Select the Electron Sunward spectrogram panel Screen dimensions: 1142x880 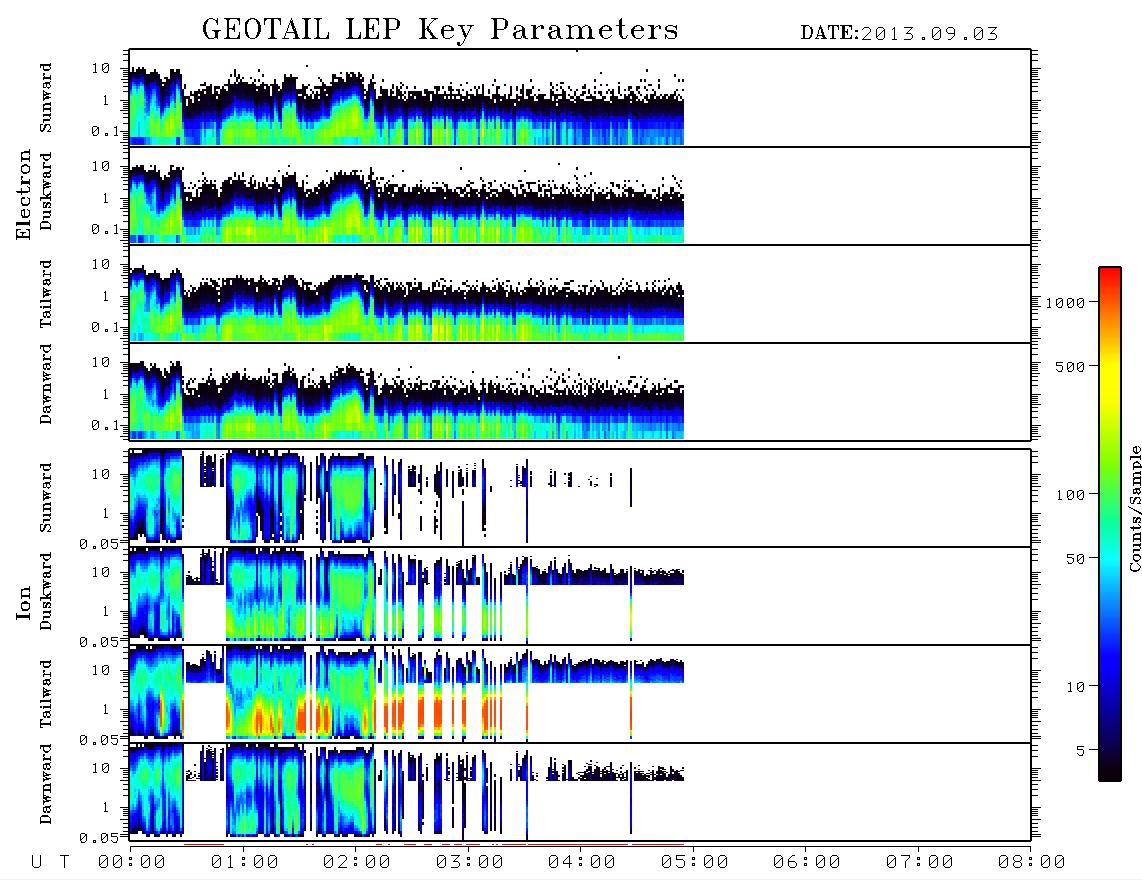[x=580, y=98]
